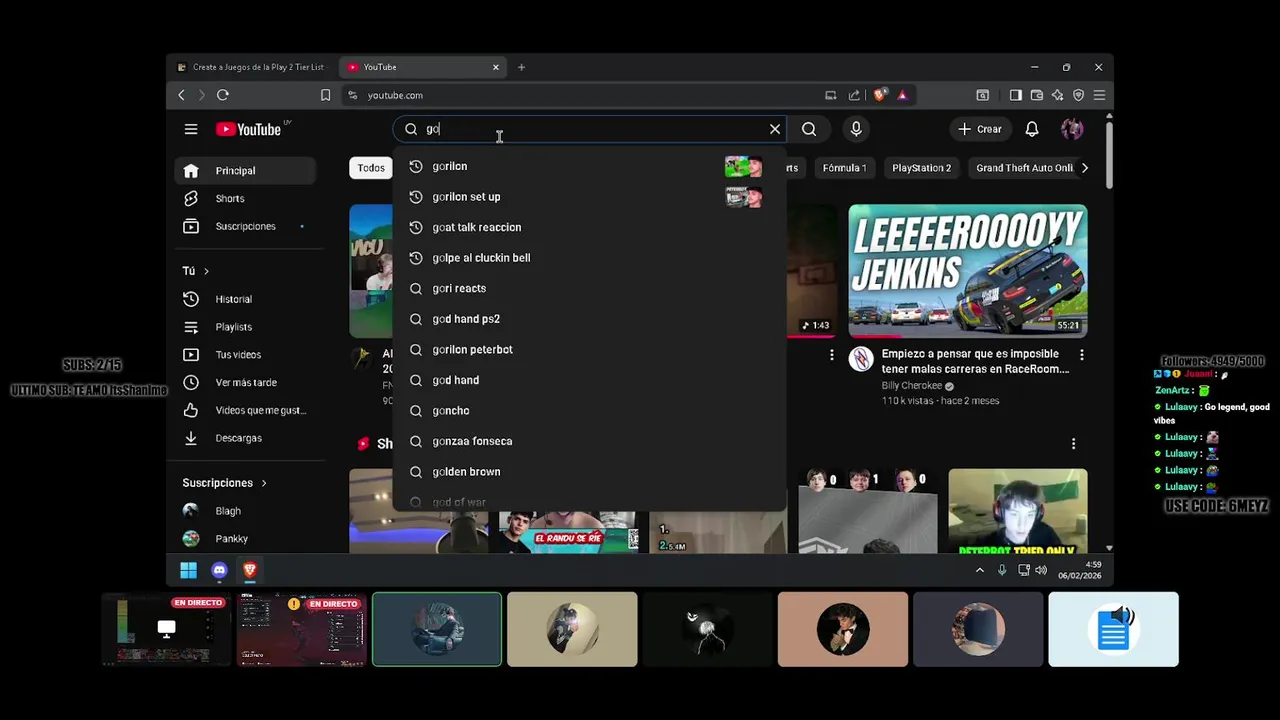Image resolution: width=1280 pixels, height=720 pixels.
Task: Pick the 'gori reacts' suggestion
Action: (x=589, y=288)
